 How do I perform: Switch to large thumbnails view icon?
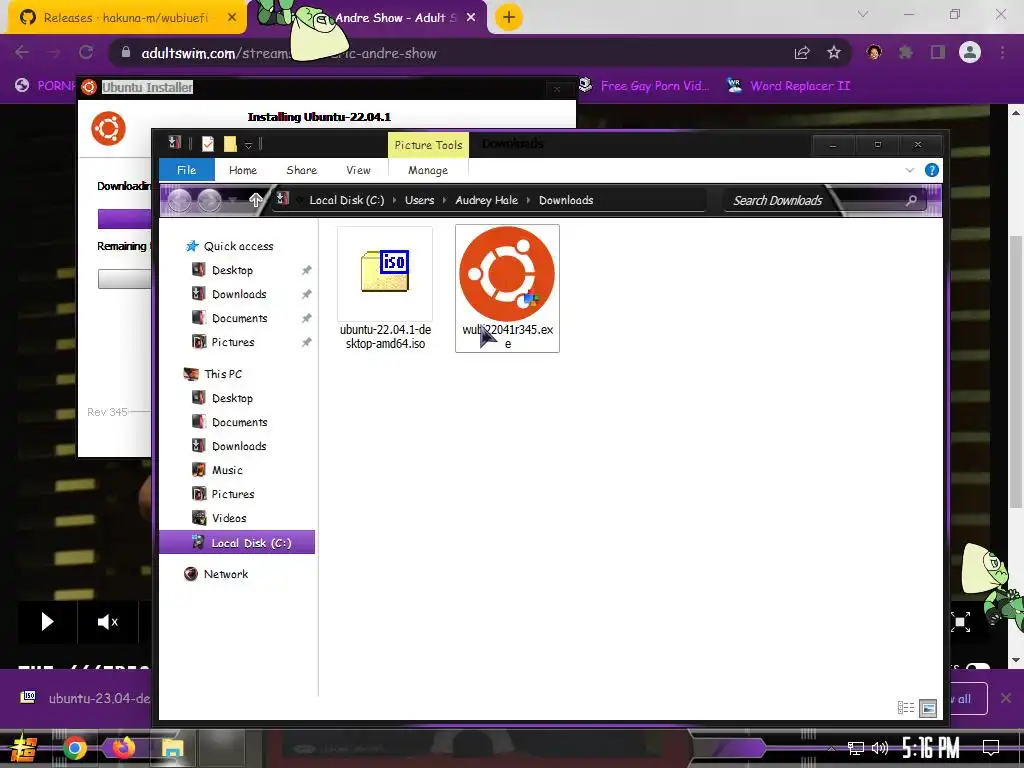coord(928,708)
